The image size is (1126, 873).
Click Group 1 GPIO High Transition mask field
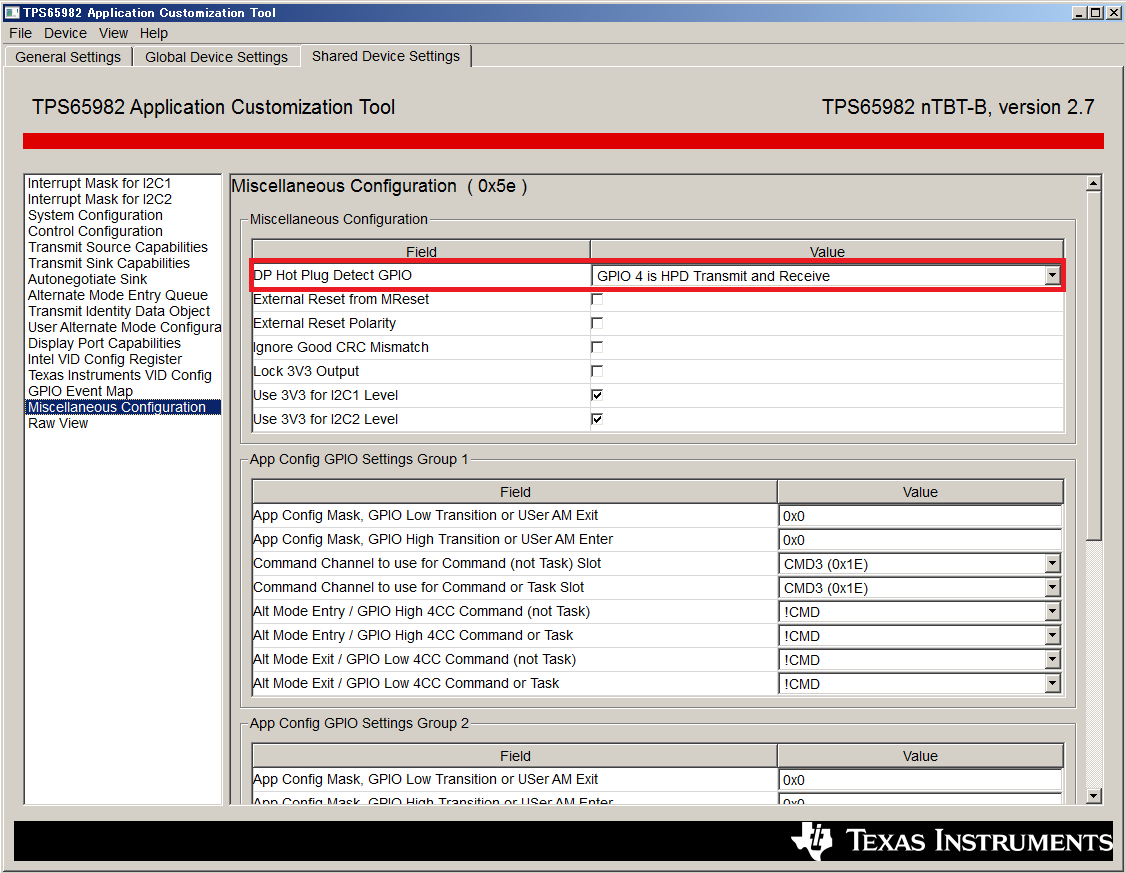(x=920, y=540)
